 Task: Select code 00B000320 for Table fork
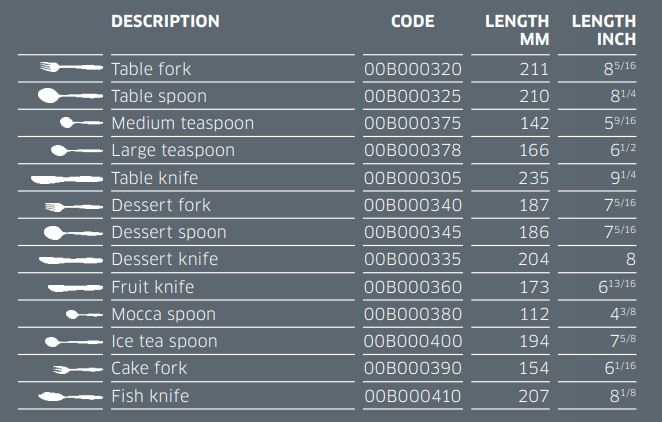tap(413, 69)
